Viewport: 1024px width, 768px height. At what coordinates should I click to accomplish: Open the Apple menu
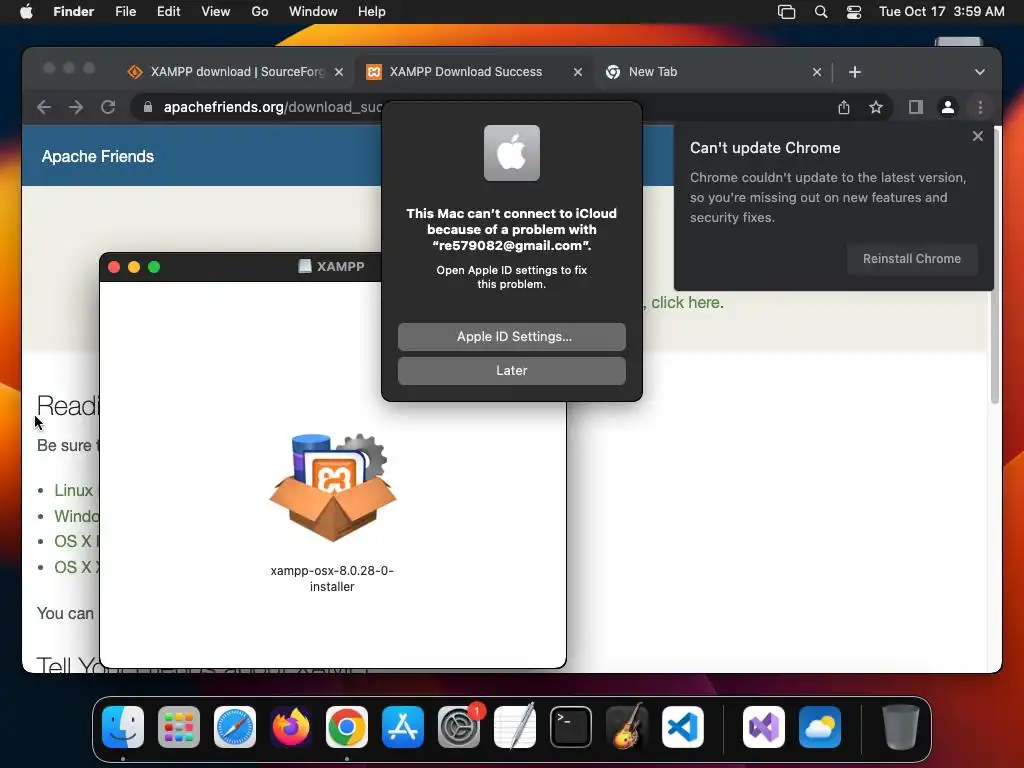tap(26, 12)
